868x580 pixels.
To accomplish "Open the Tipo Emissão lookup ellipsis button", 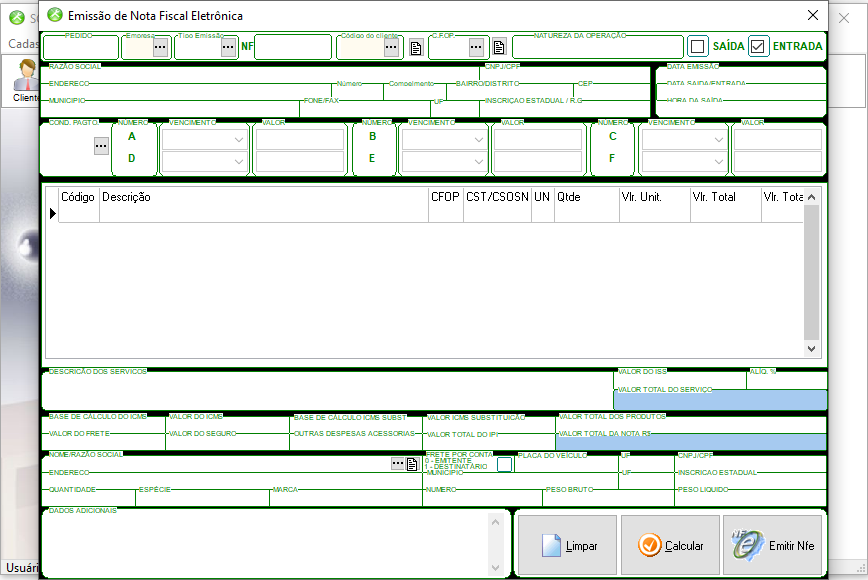I will pos(228,47).
